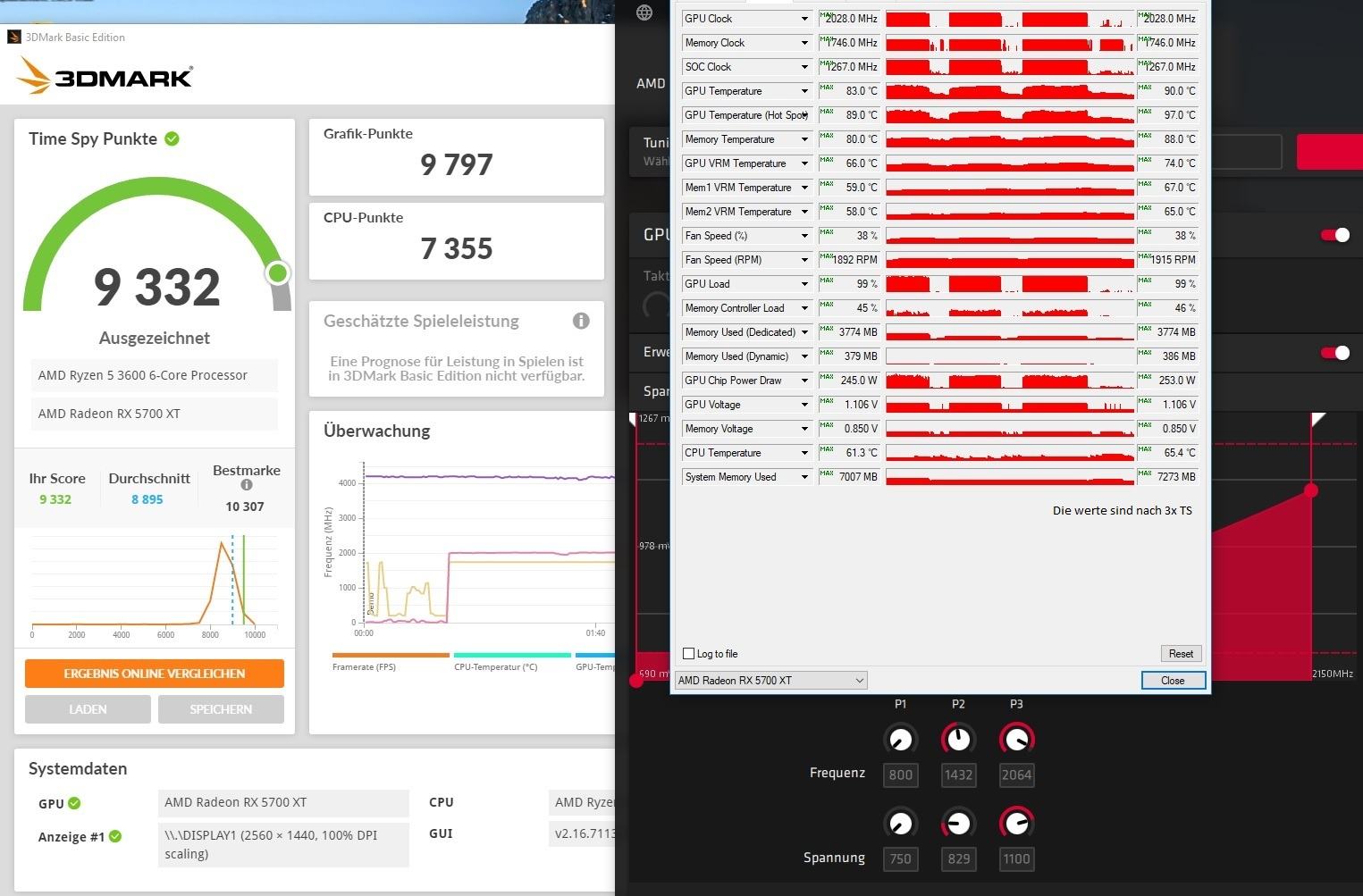Screen dimensions: 1363x896
Task: Click the note 'Die werte sind nach 3x TS'
Action: point(1123,511)
